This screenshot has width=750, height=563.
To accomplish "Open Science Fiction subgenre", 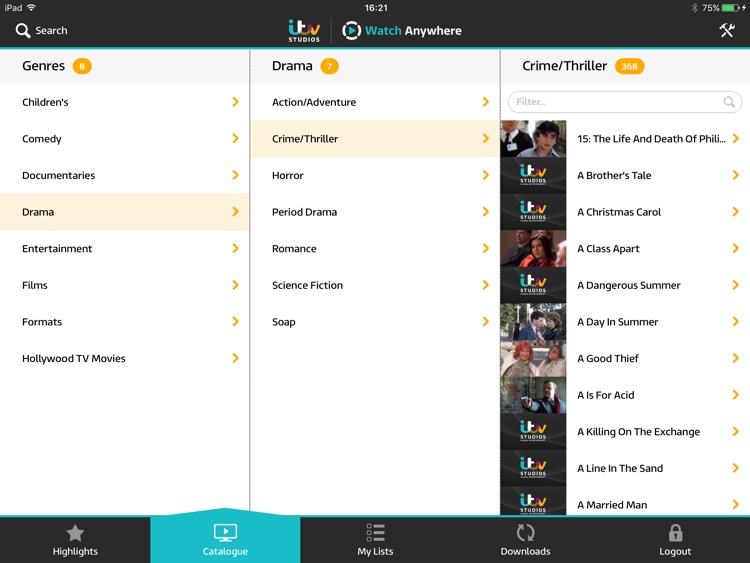I will click(x=375, y=285).
